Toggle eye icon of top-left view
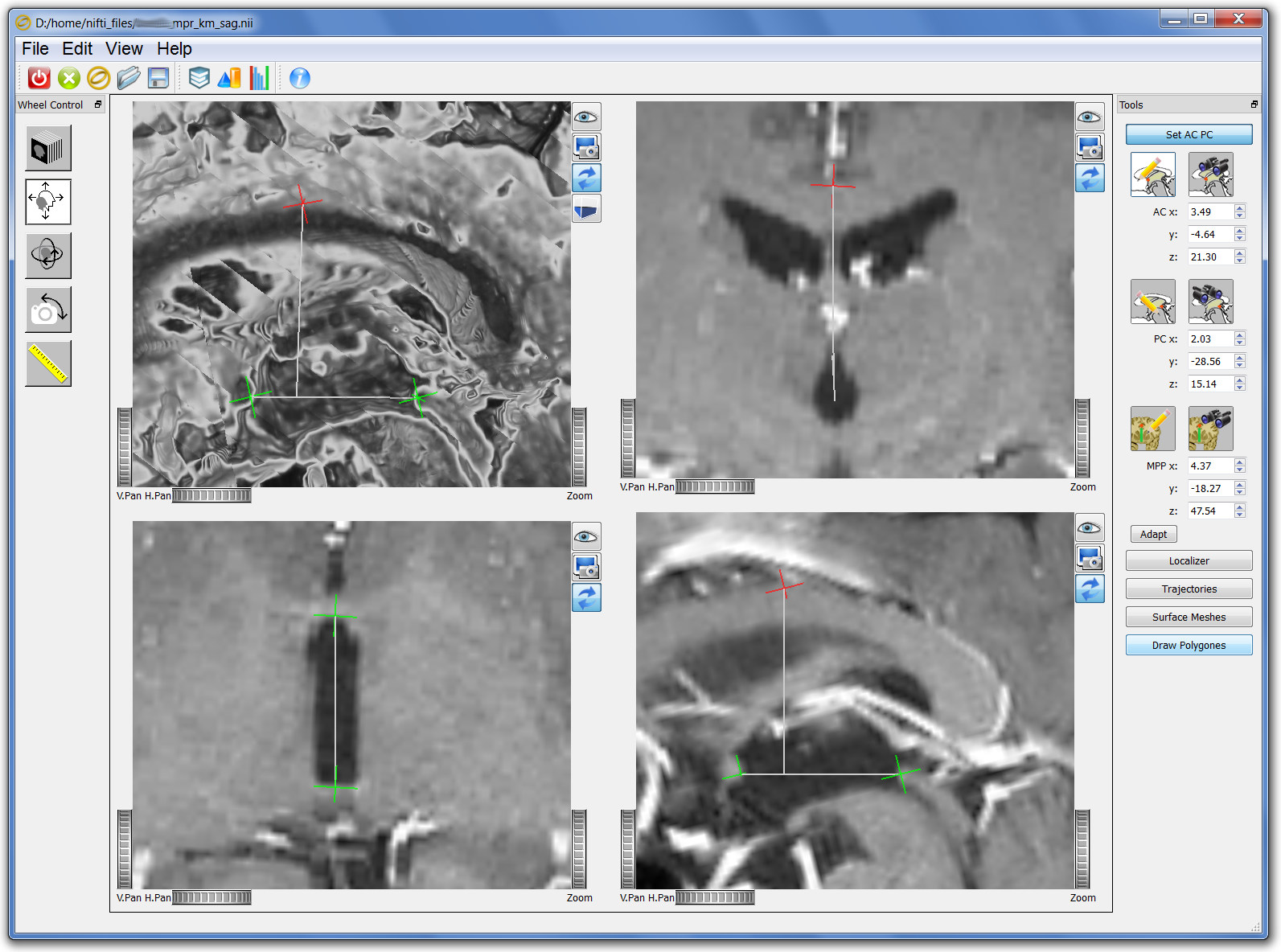Viewport: 1281px width, 952px height. click(x=586, y=117)
